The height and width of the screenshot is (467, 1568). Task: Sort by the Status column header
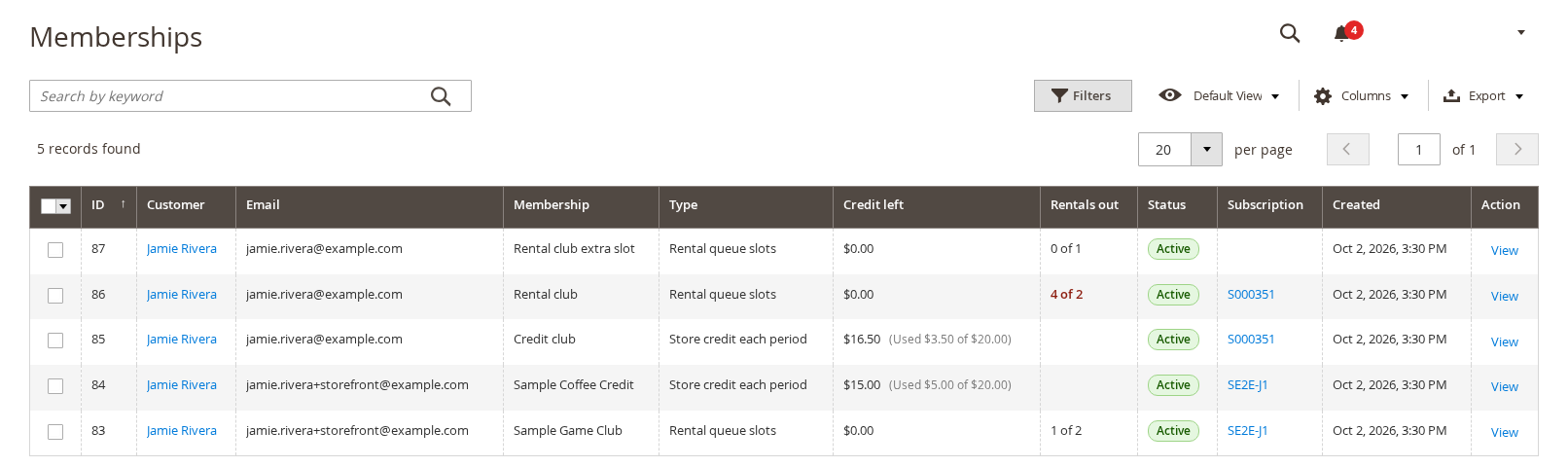point(1178,205)
